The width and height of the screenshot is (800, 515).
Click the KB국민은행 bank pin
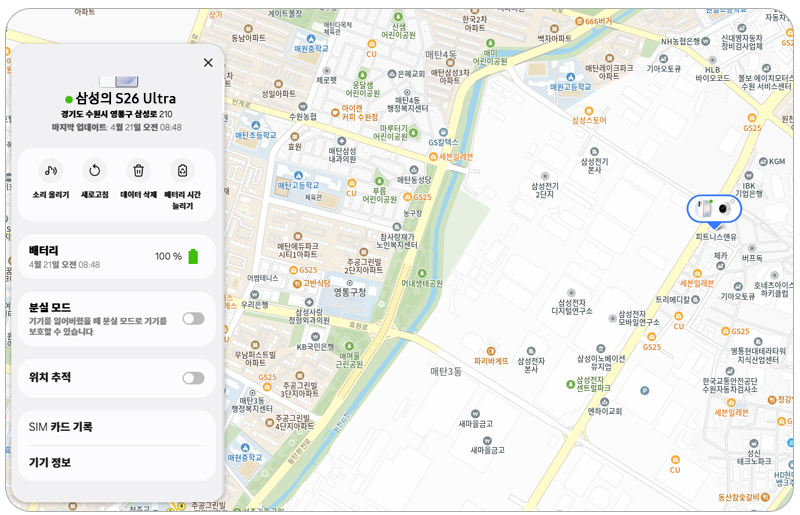315,337
